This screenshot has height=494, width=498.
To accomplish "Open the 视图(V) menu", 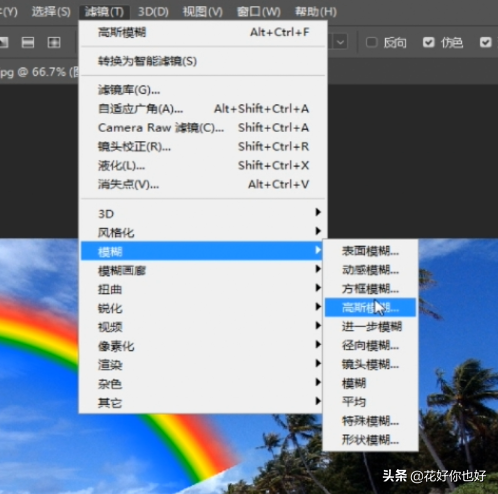I will click(203, 12).
